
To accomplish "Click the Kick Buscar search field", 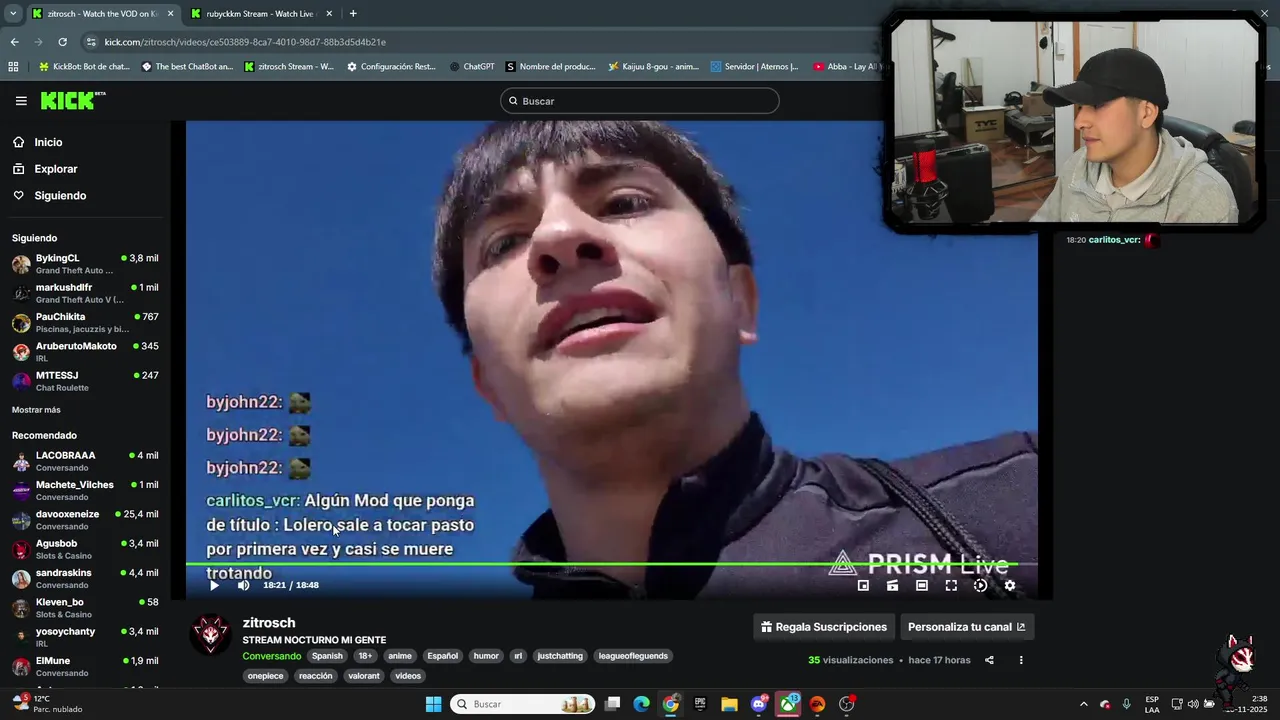I will pos(640,101).
